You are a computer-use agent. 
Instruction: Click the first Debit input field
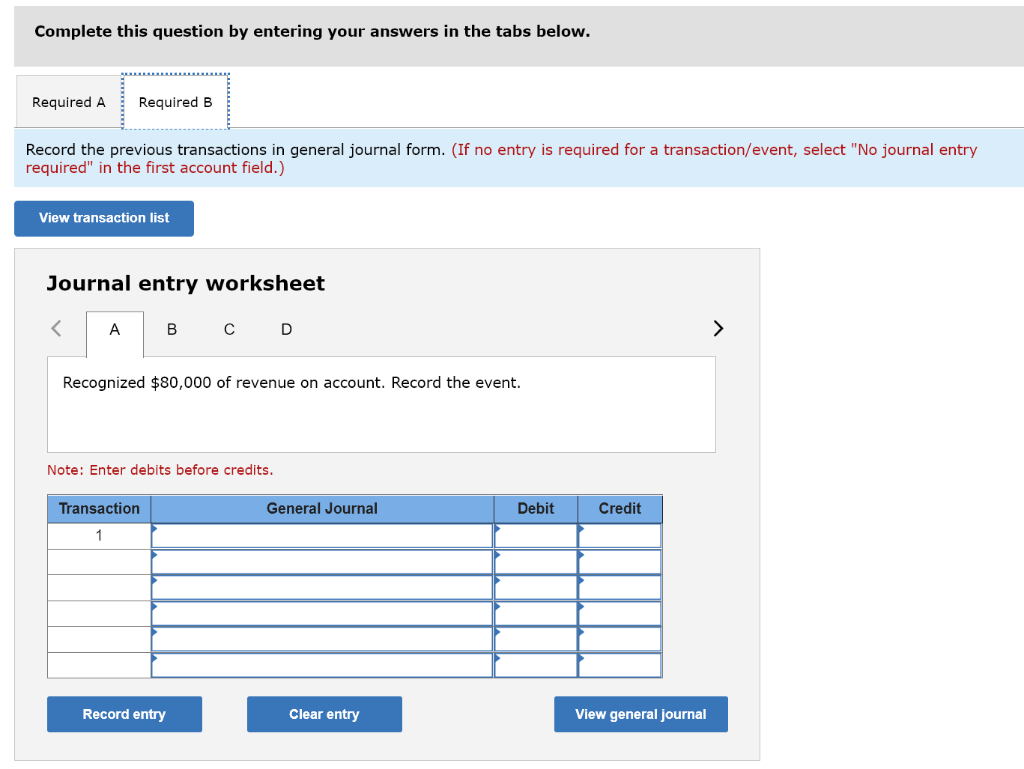(536, 535)
